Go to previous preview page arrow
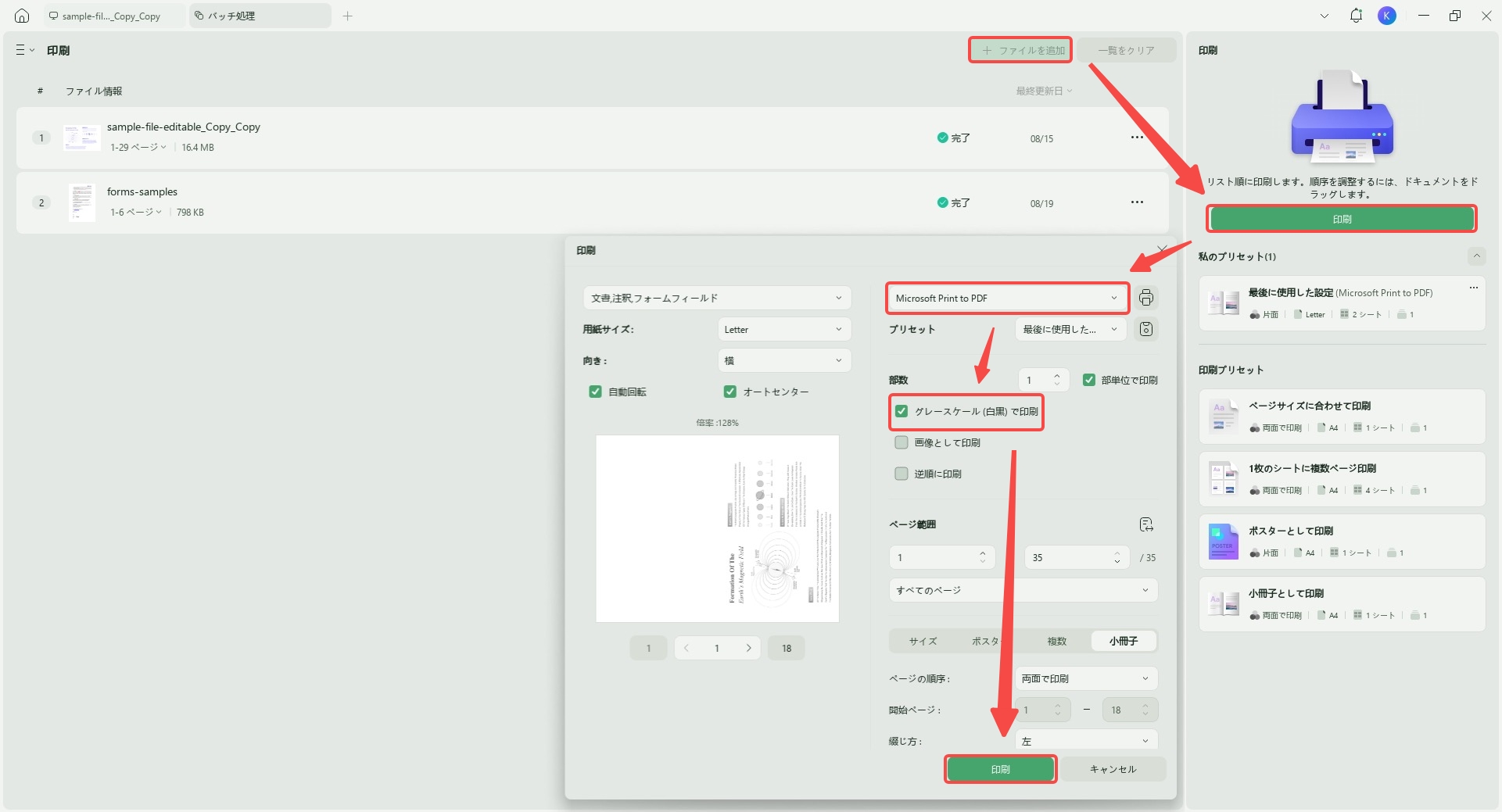 pos(686,648)
